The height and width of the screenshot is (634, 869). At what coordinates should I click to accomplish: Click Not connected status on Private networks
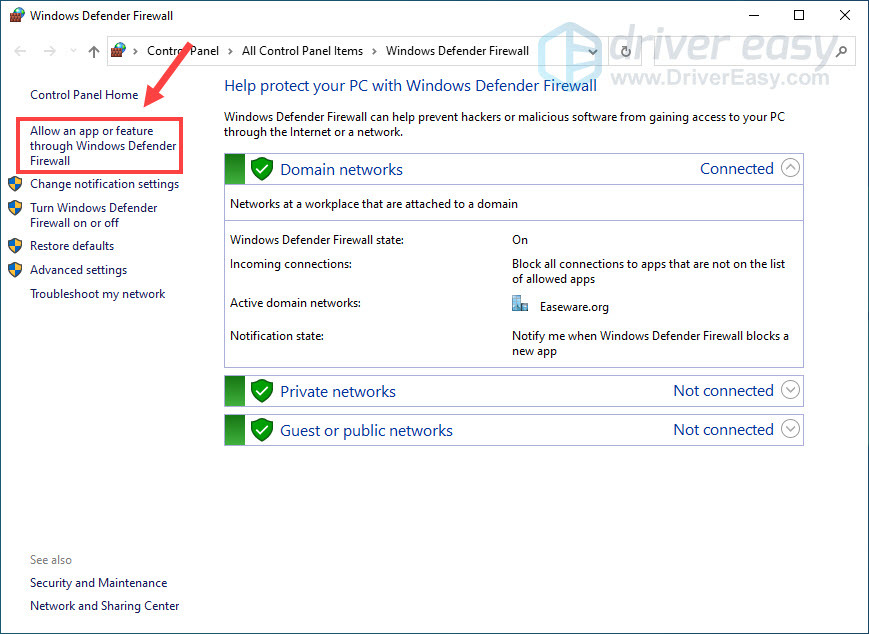pyautogui.click(x=723, y=391)
